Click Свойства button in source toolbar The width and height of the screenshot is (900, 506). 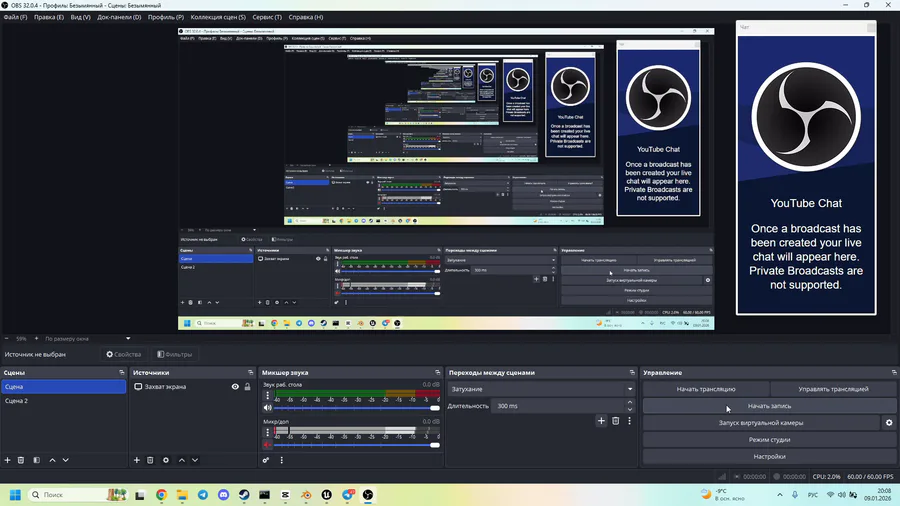point(124,355)
